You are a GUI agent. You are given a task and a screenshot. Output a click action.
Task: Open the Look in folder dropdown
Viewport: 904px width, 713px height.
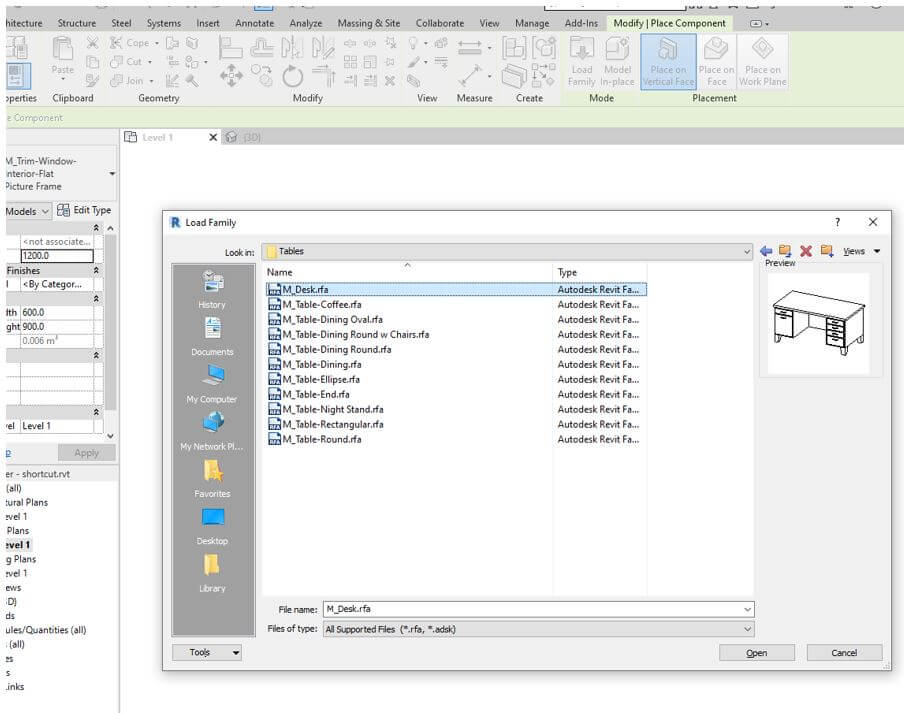pos(747,251)
